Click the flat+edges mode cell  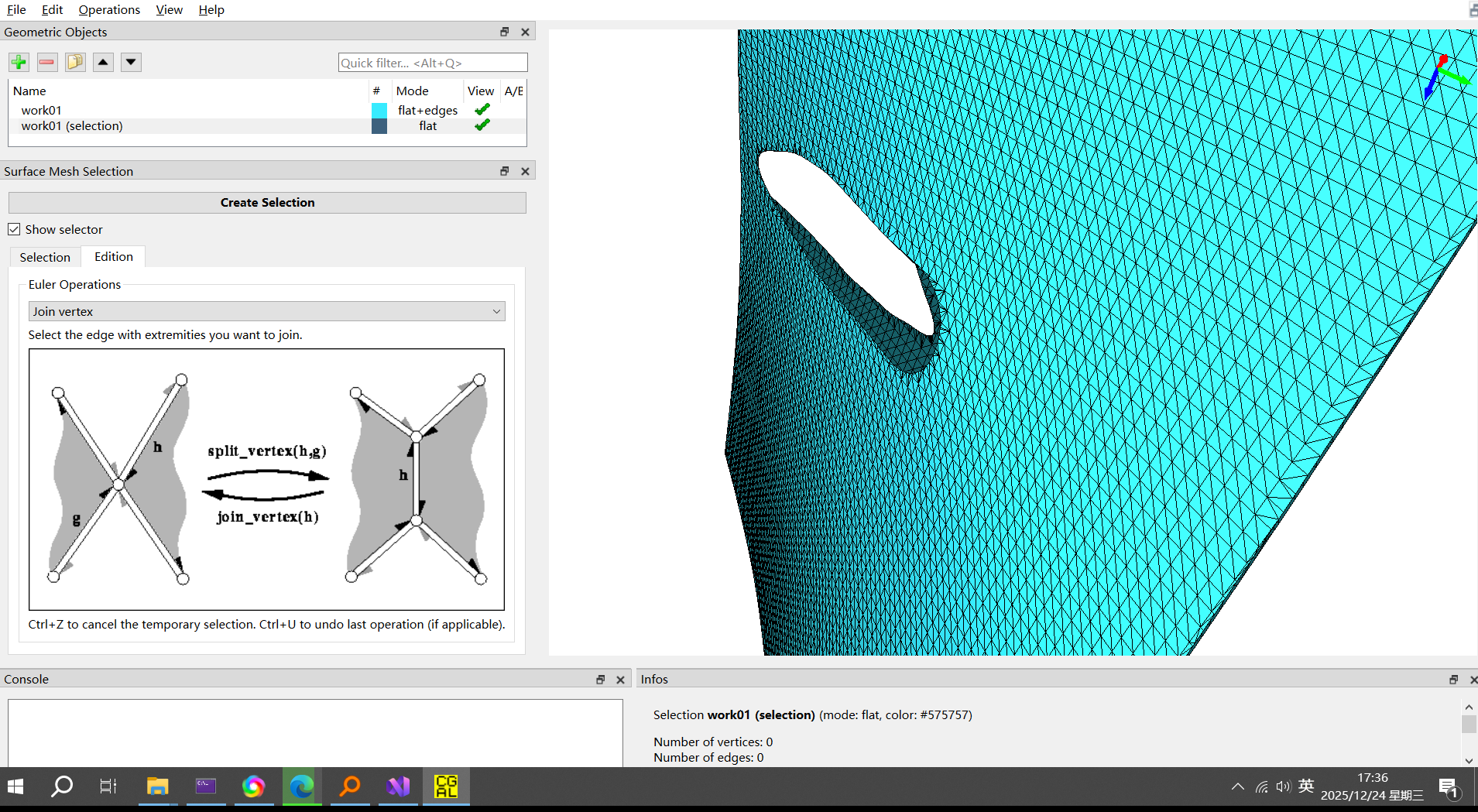427,110
